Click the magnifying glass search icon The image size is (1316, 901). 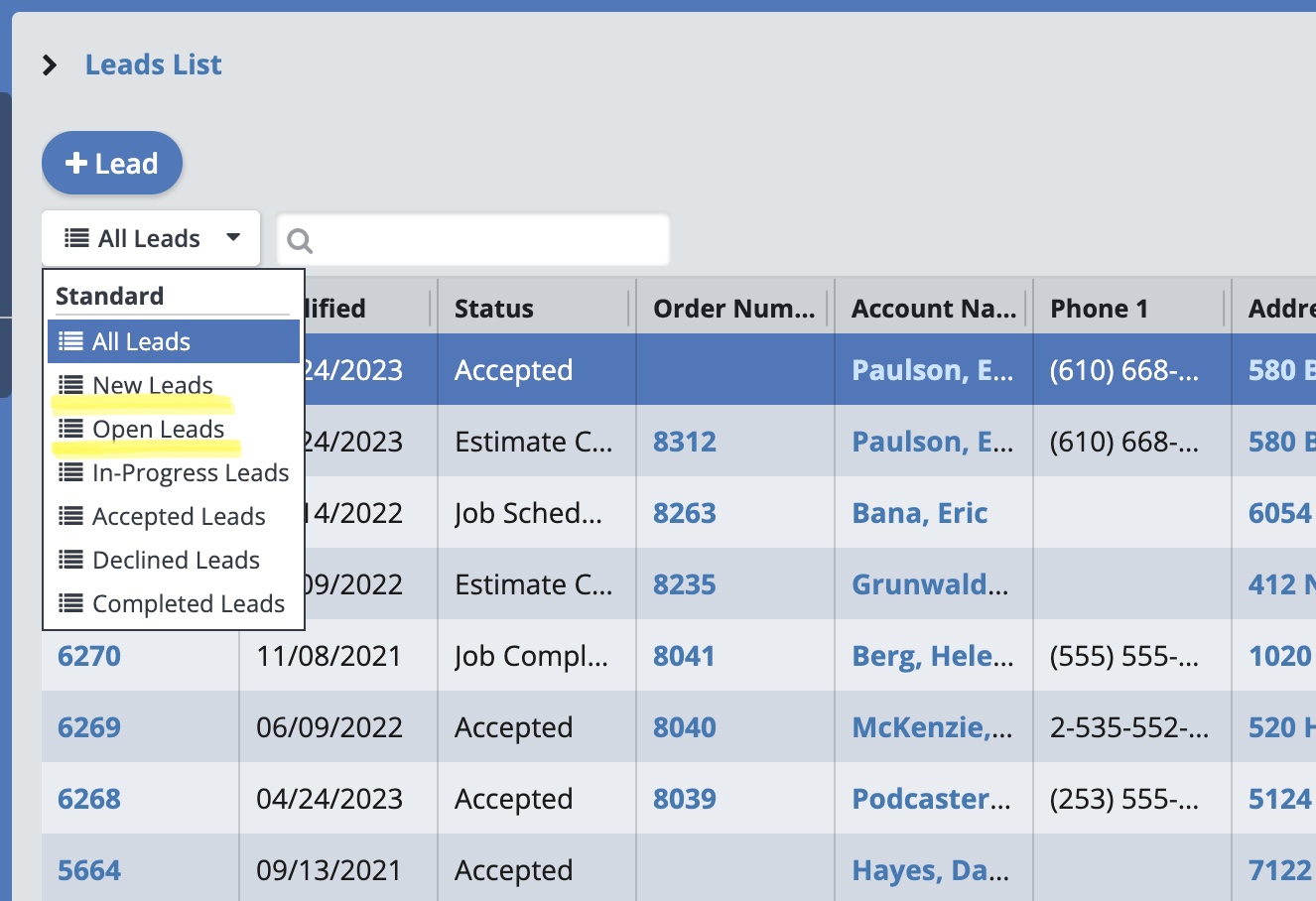tap(301, 238)
